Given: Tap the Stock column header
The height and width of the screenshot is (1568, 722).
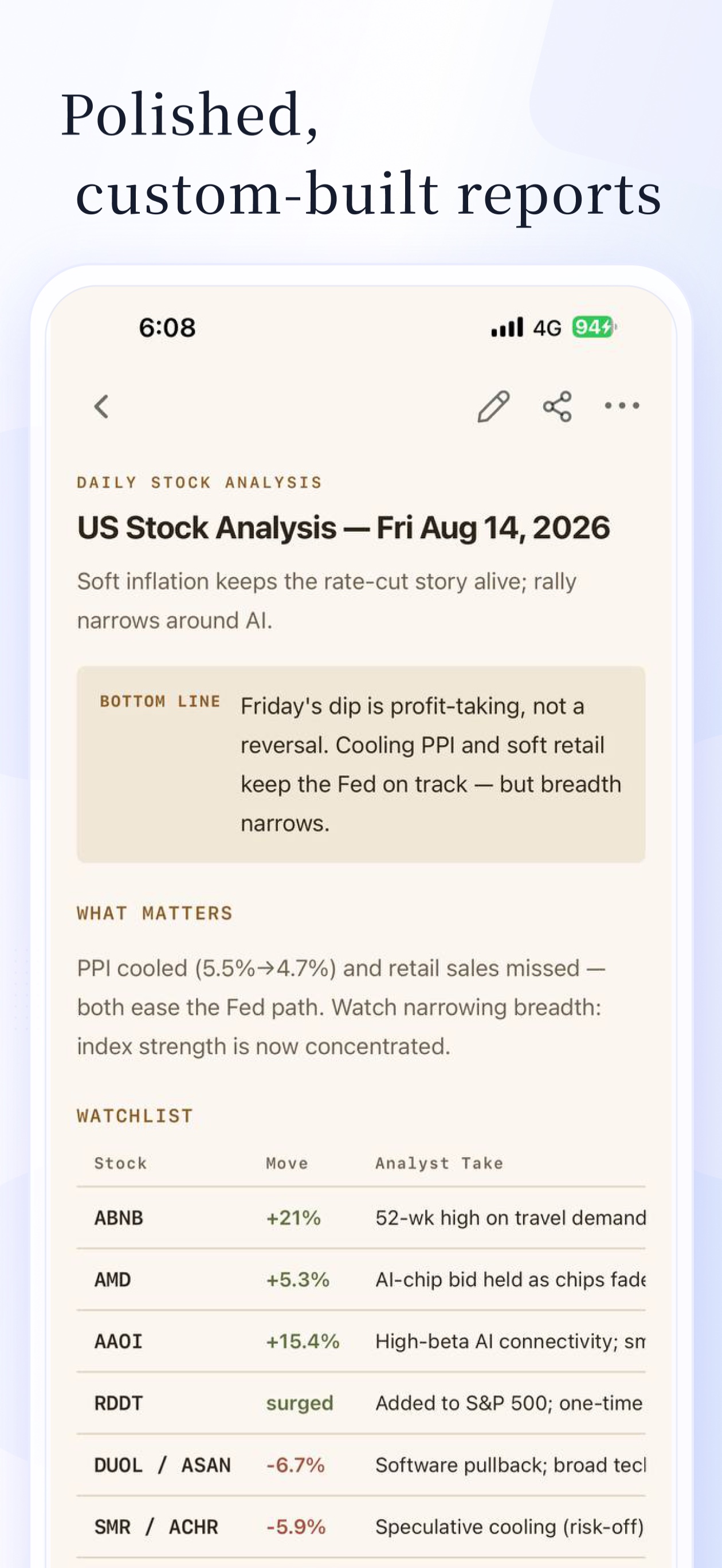Looking at the screenshot, I should (x=120, y=1163).
